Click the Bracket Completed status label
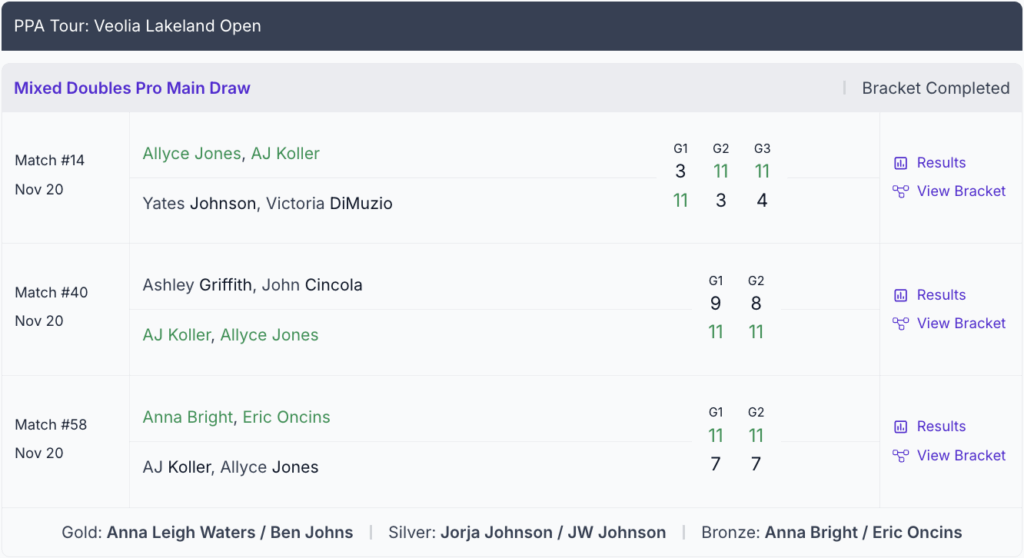Viewport: 1024px width, 558px height. click(x=935, y=88)
